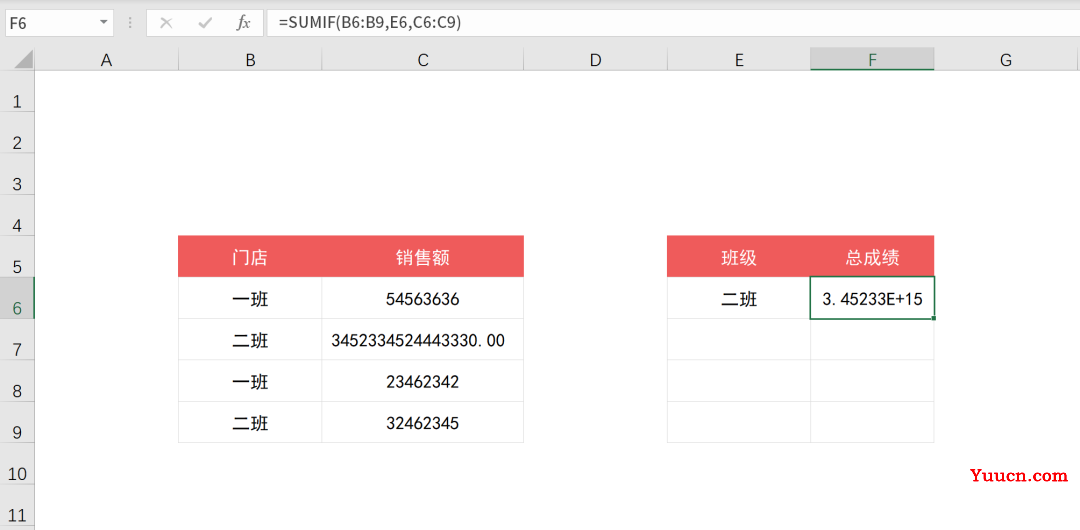Select cell B8 containing 一班
This screenshot has height=530, width=1080.
[x=250, y=381]
